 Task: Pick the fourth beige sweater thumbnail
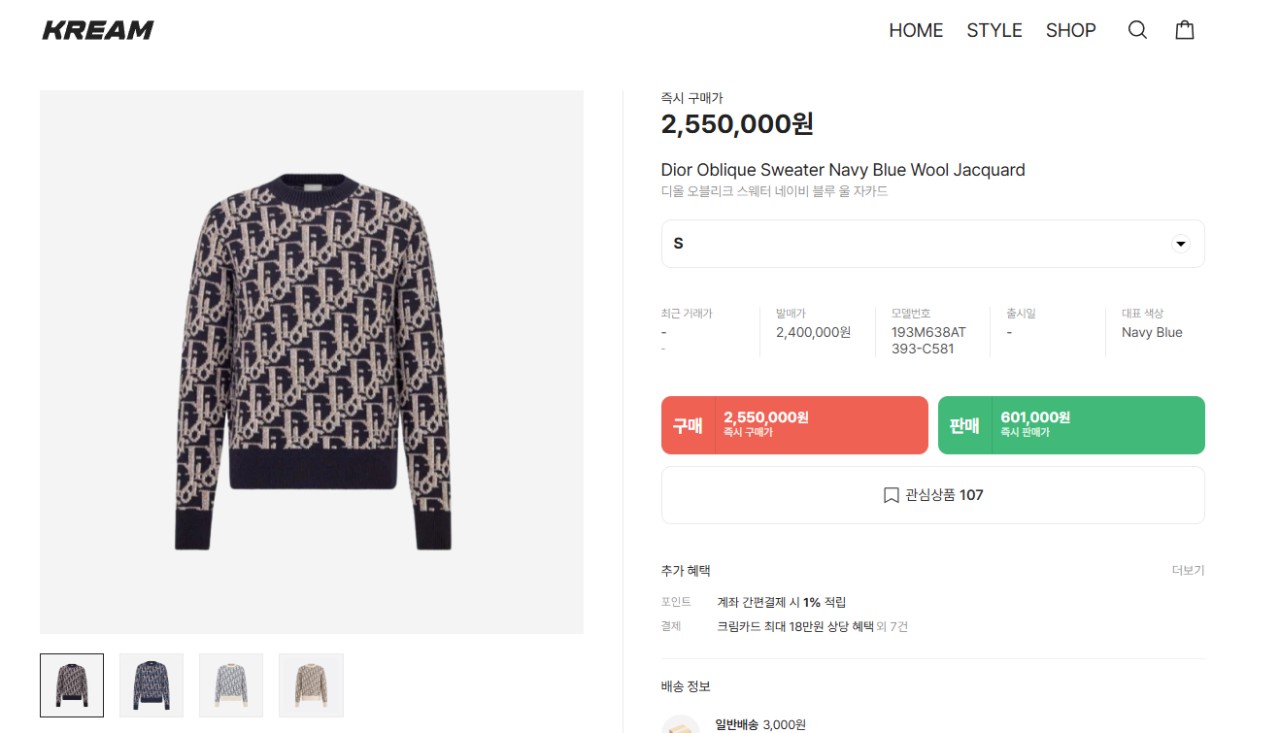point(311,685)
